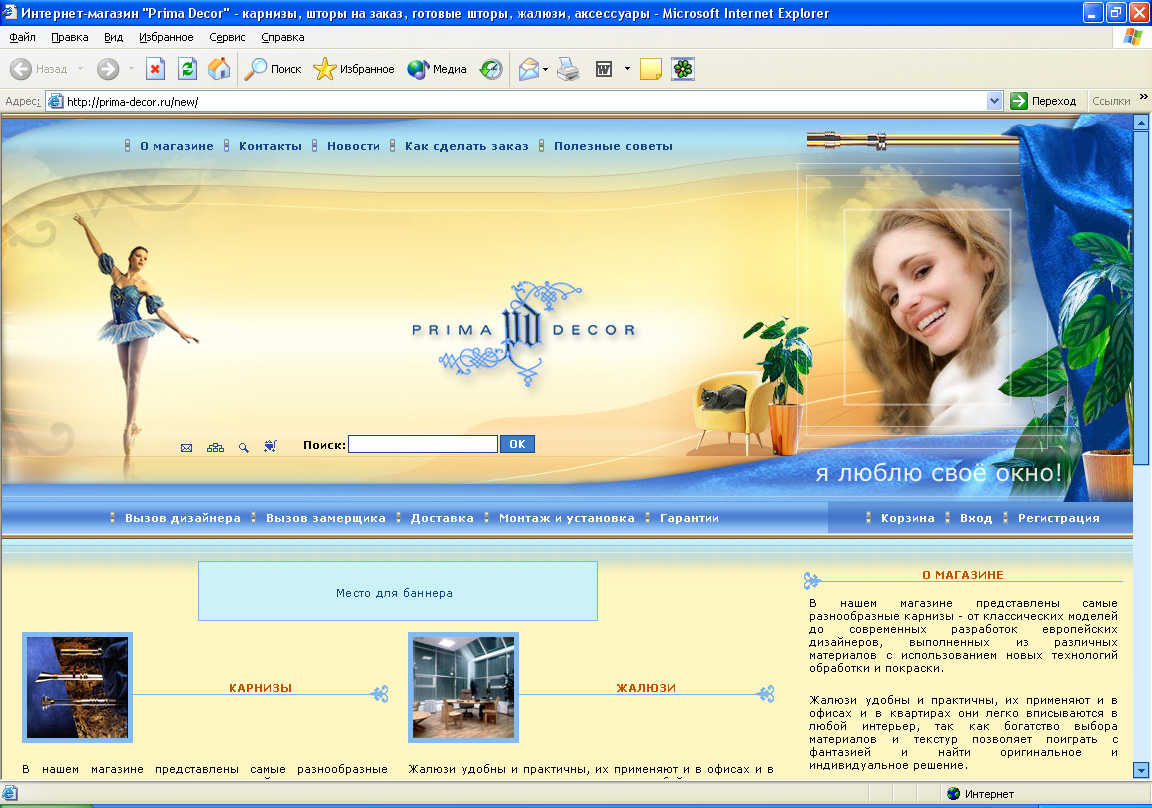This screenshot has height=808, width=1152.
Task: Click the vertical scrollbar up arrow
Action: [1141, 122]
